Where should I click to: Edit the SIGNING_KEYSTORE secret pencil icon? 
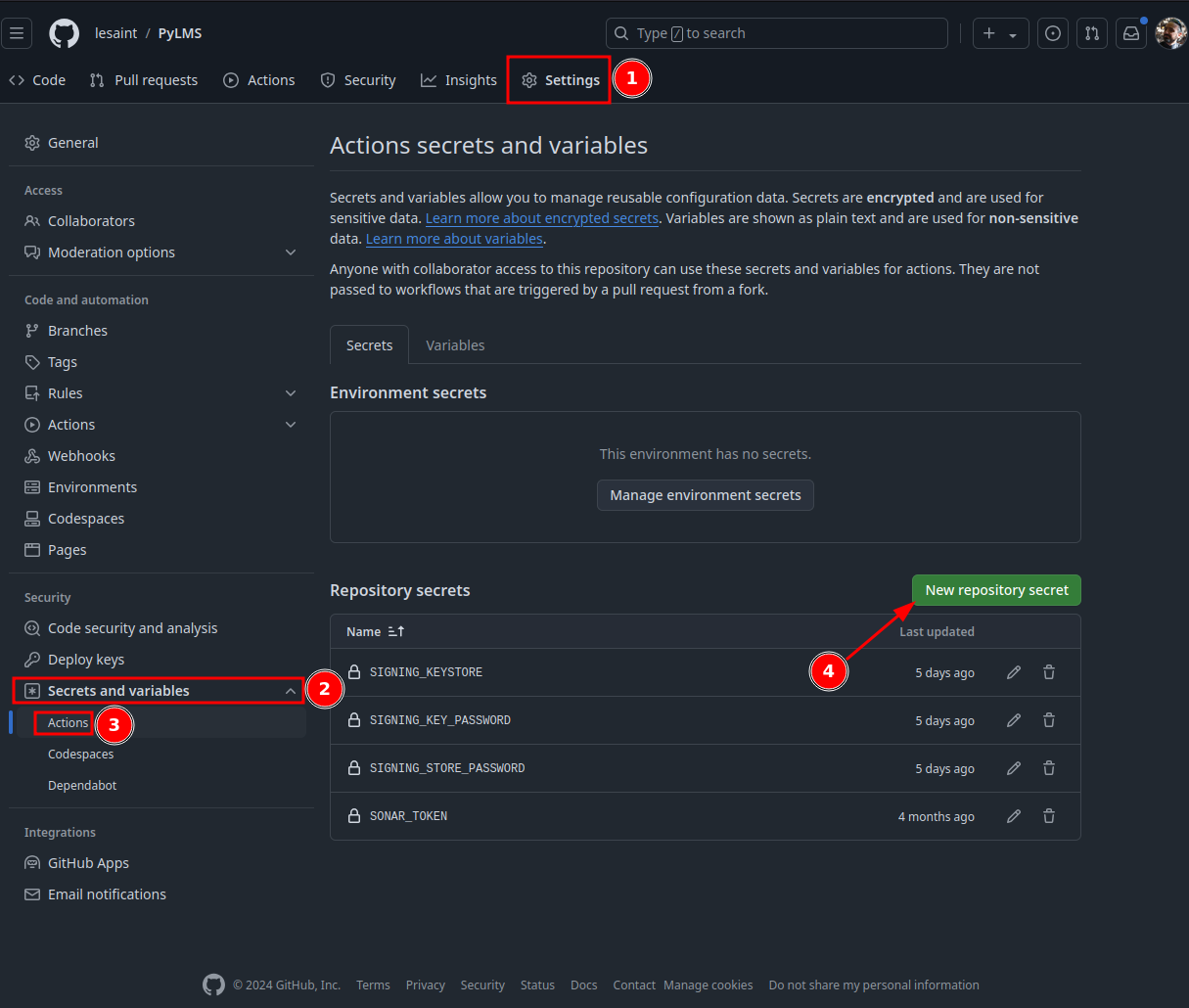[1014, 672]
